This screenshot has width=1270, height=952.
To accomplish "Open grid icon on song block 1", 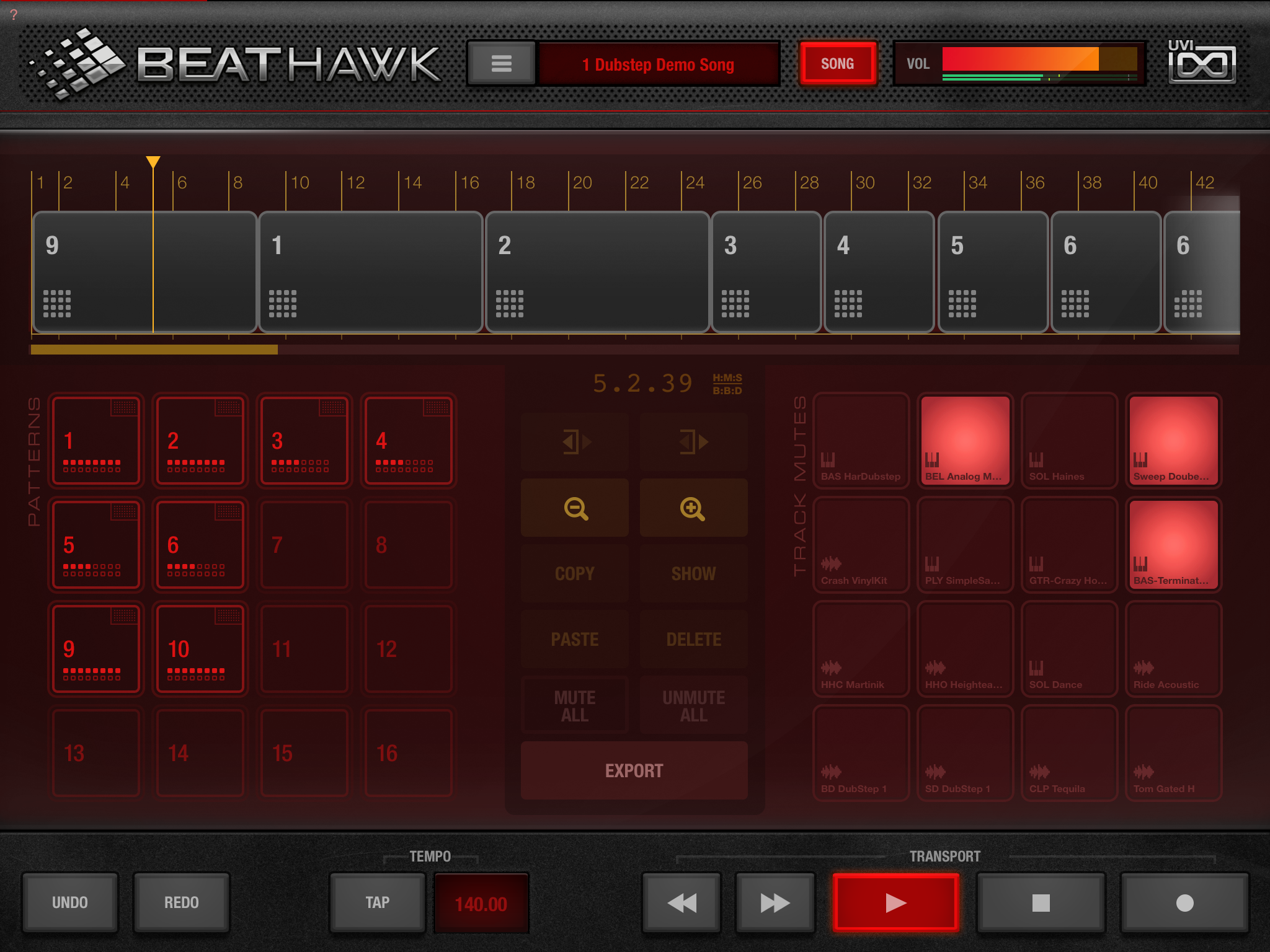I will pyautogui.click(x=283, y=304).
